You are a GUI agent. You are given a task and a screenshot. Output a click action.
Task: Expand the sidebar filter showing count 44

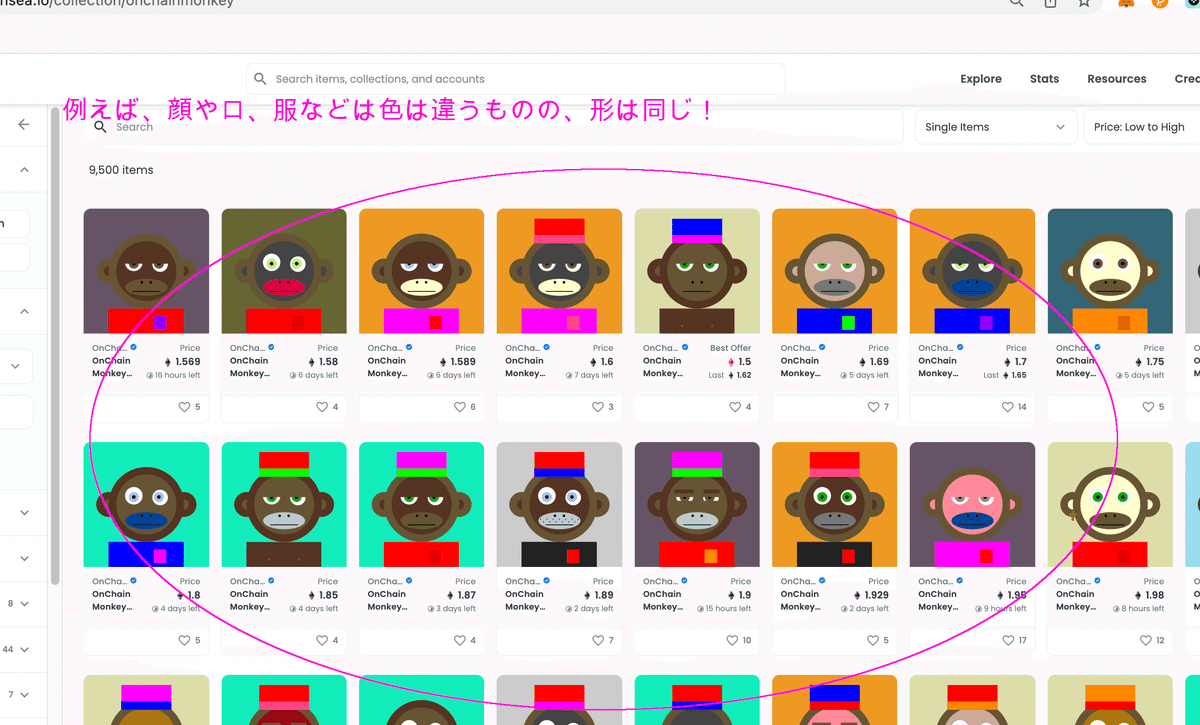pyautogui.click(x=24, y=649)
